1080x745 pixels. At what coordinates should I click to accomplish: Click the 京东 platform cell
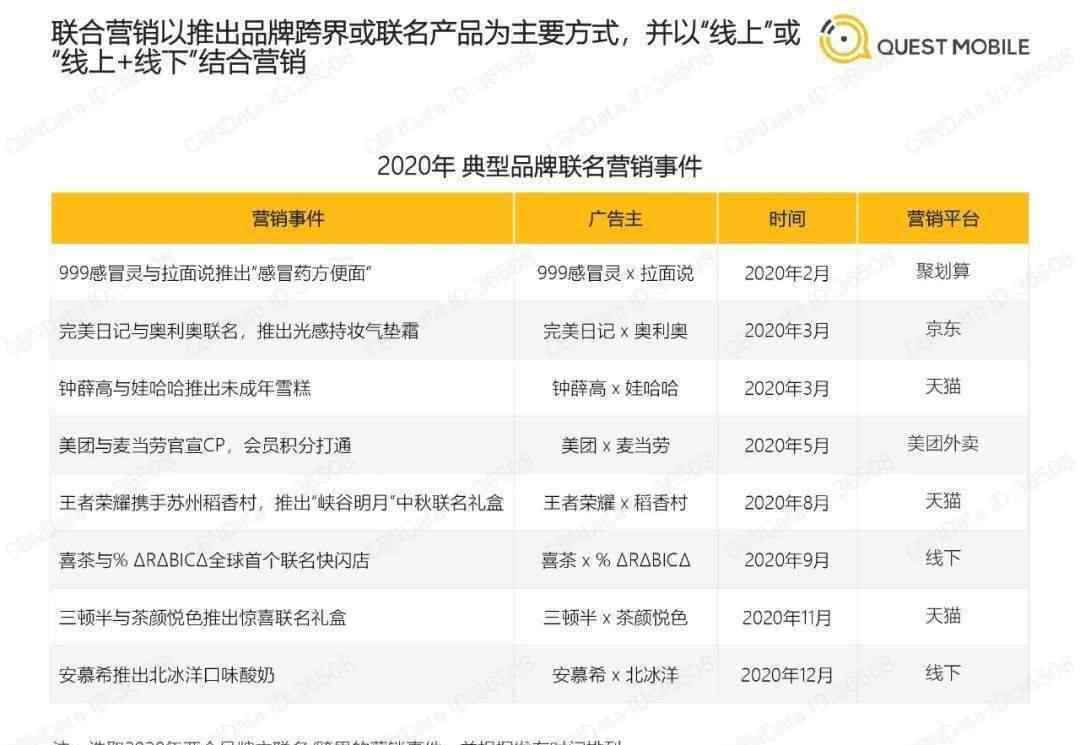tap(942, 329)
